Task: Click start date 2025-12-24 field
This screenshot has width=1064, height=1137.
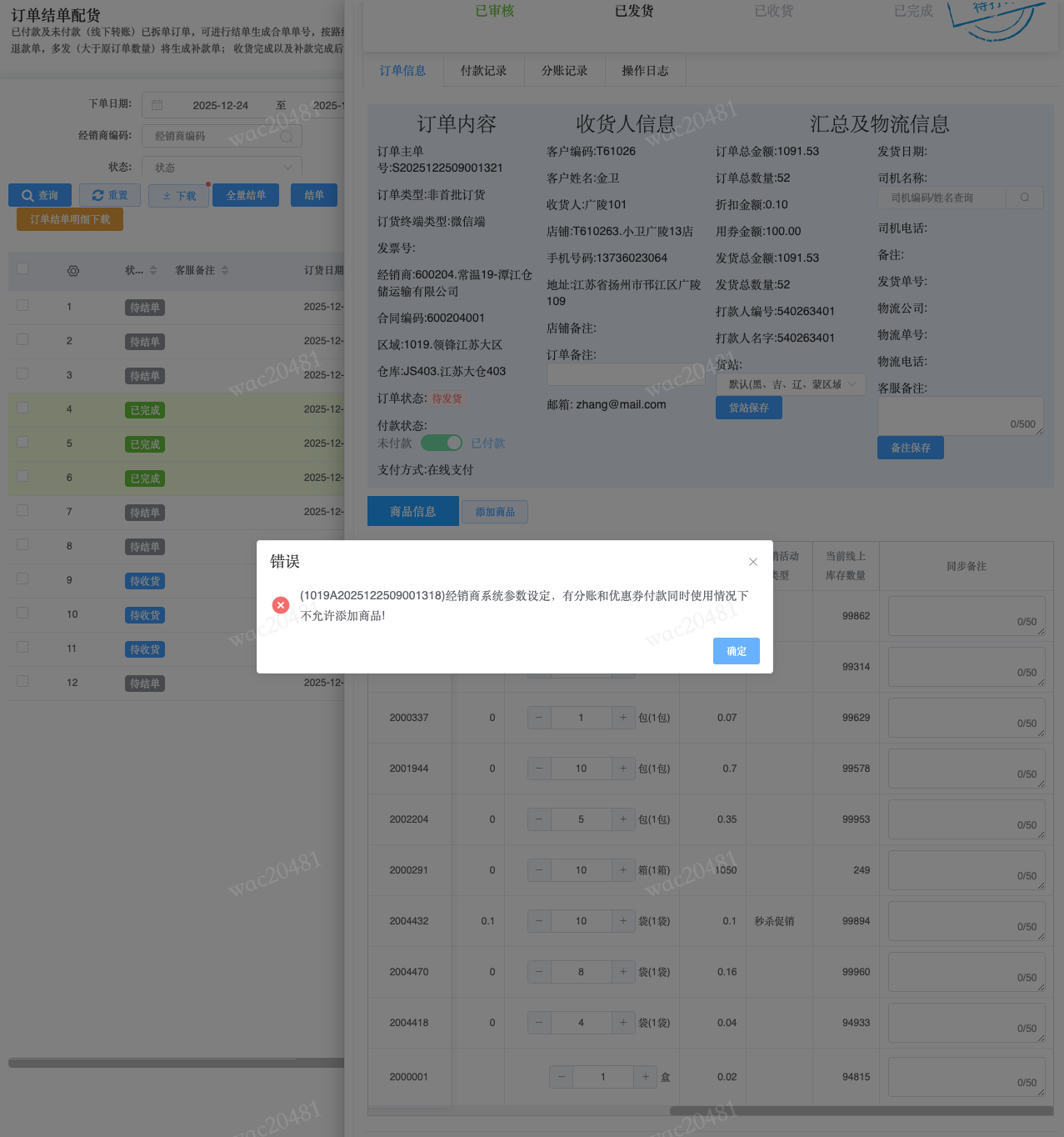Action: pos(220,105)
